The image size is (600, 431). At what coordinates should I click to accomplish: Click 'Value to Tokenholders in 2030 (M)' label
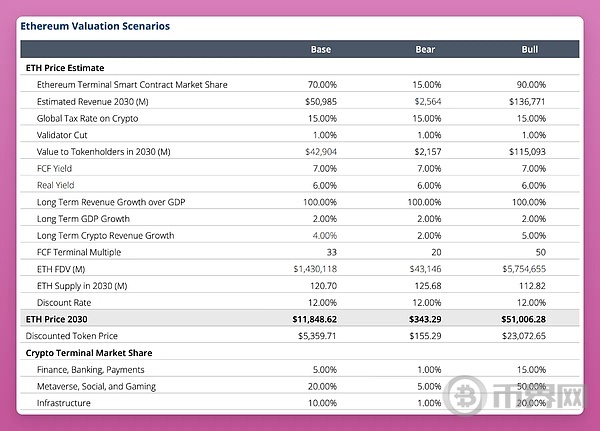103,152
